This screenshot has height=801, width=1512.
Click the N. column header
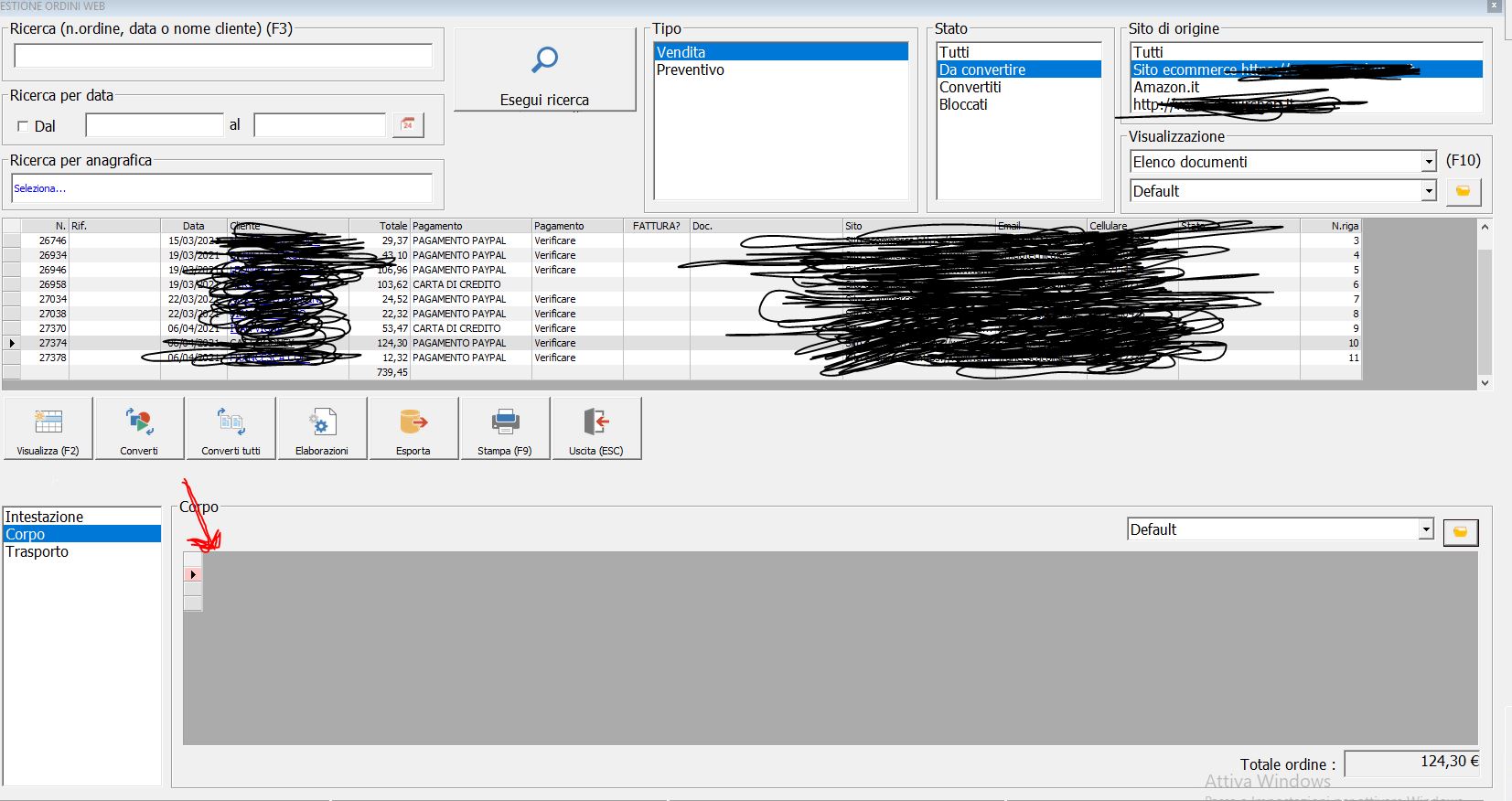pyautogui.click(x=45, y=226)
